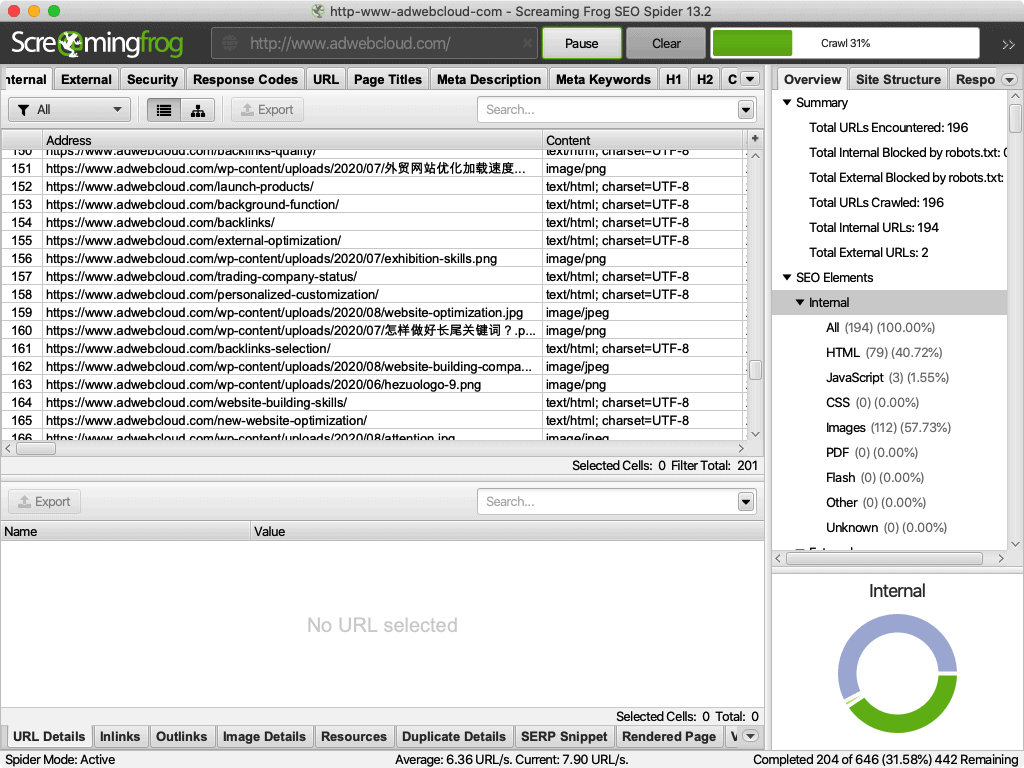Viewport: 1024px width, 768px height.
Task: Pause the crawl
Action: (581, 43)
